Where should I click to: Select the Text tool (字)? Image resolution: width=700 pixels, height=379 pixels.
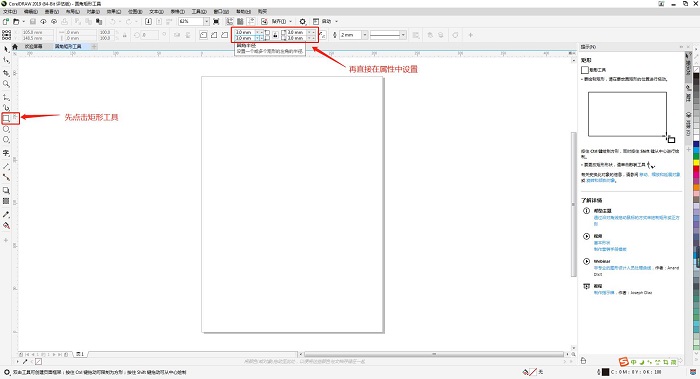coord(6,153)
